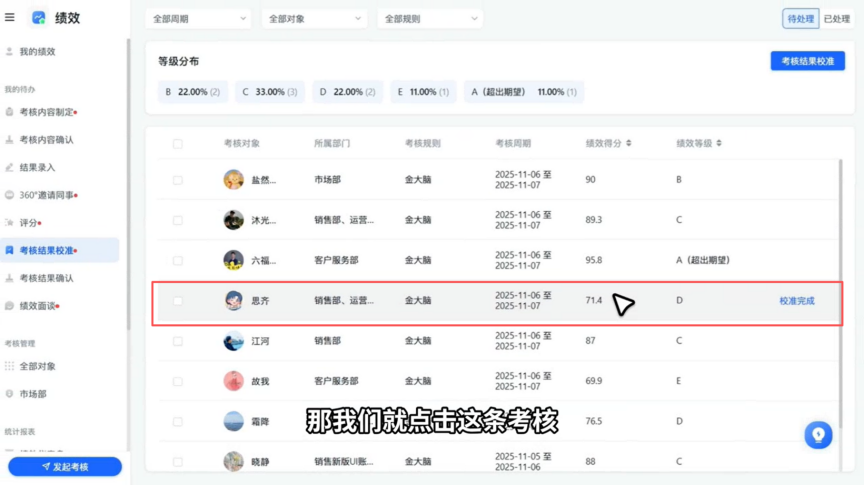Click the 全部对象 grid icon
The image size is (864, 485).
(x=9, y=366)
